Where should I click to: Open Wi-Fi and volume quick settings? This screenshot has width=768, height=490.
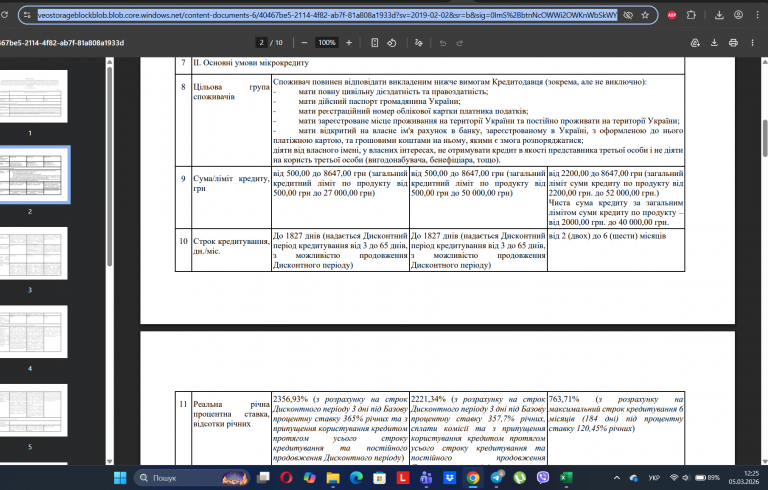(679, 477)
